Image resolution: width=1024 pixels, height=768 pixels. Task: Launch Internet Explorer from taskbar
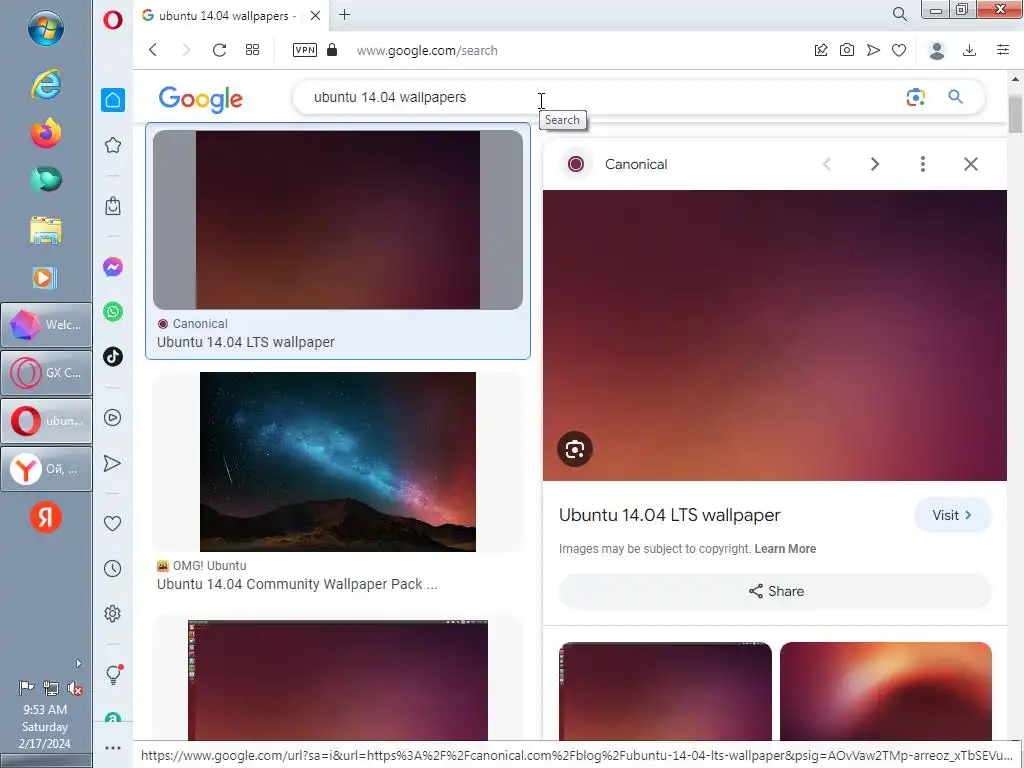(x=46, y=84)
